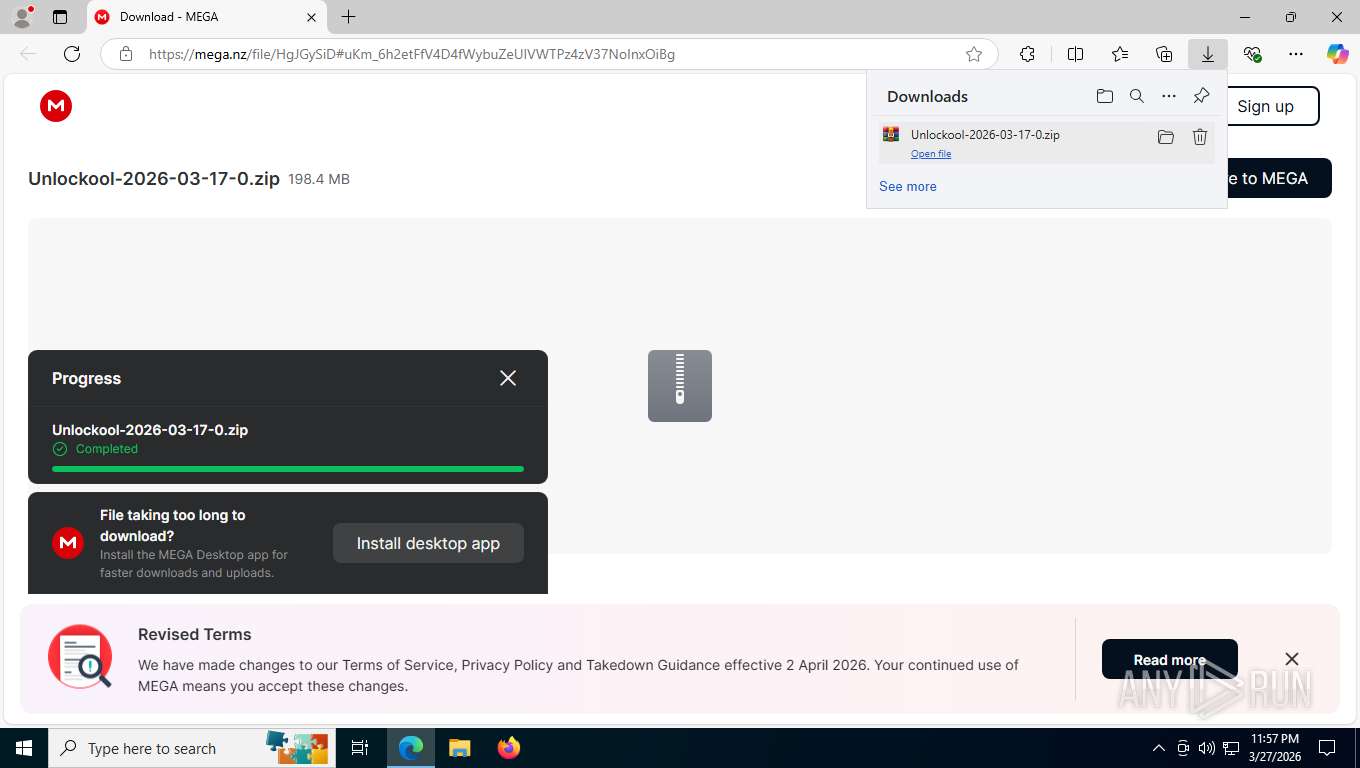Close the Download - MEGA tab
1360x768 pixels.
click(x=311, y=17)
